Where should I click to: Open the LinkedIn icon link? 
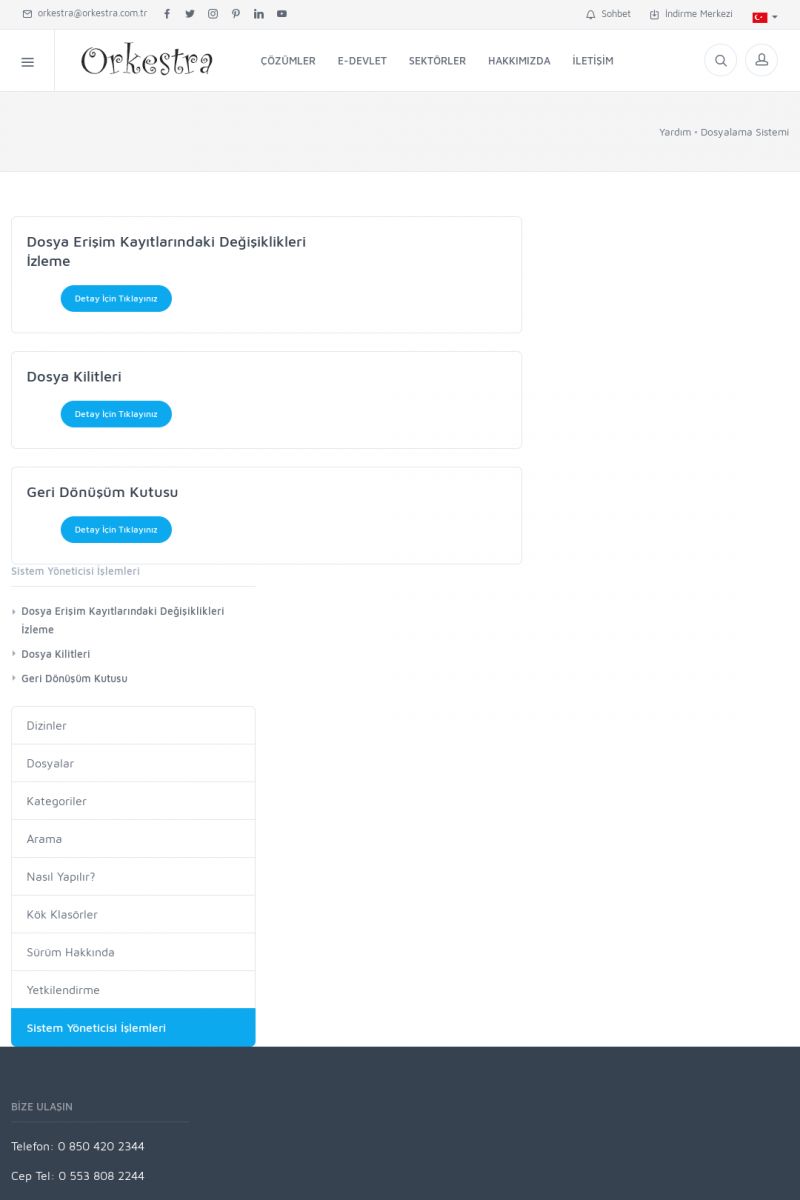[259, 14]
